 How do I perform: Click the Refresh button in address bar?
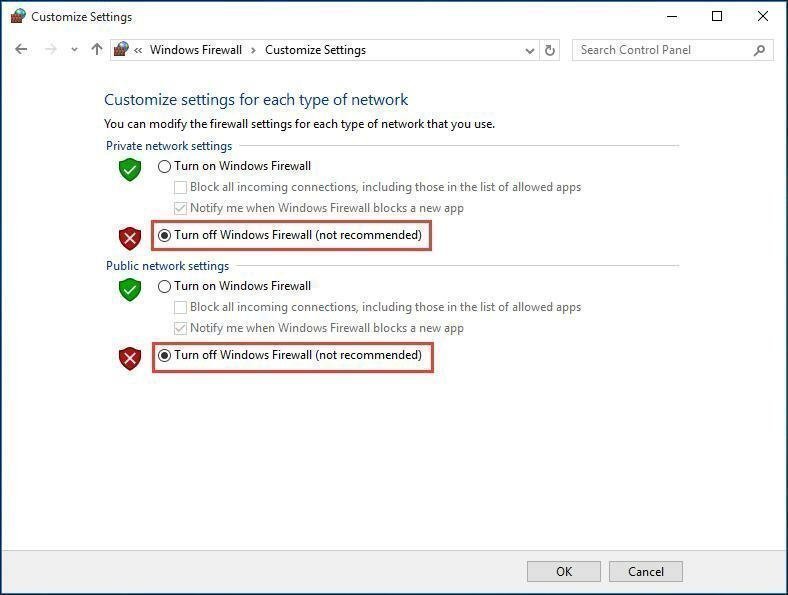[551, 50]
